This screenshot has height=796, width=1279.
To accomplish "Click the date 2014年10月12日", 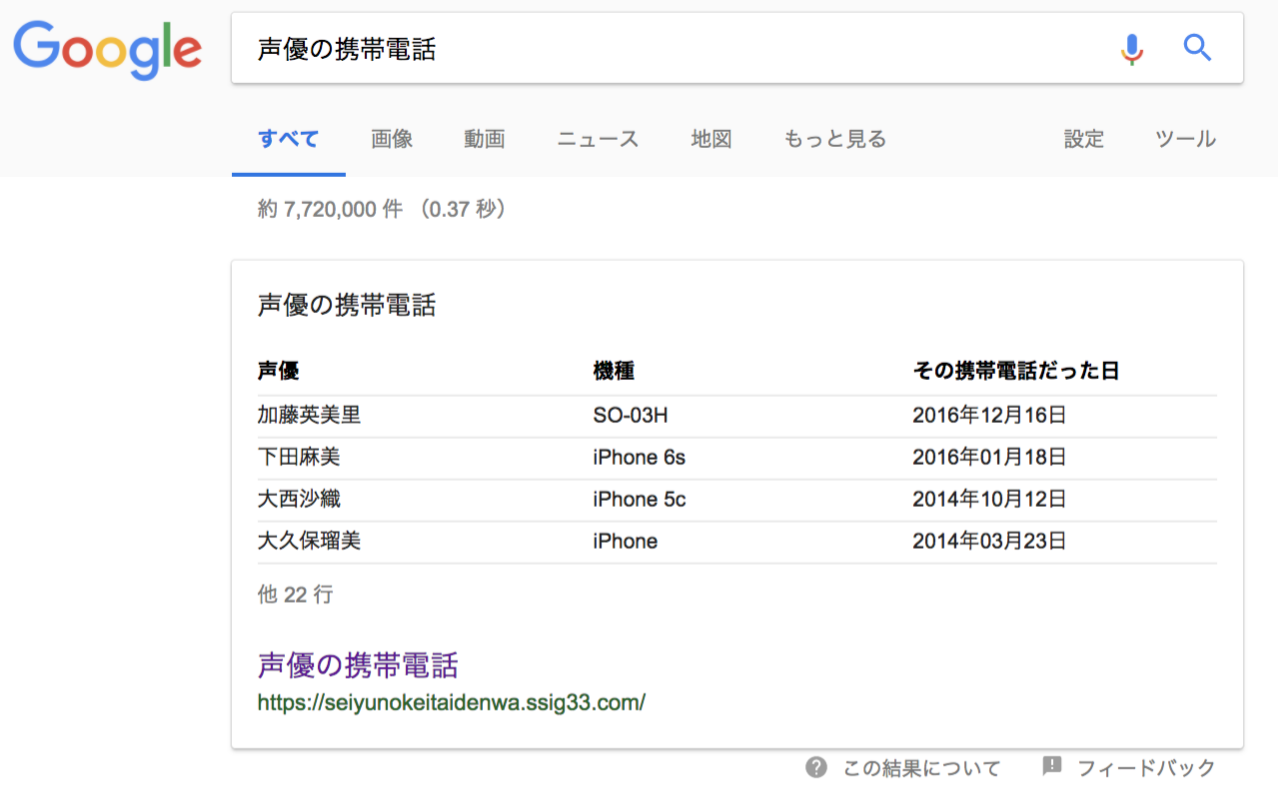I will (x=989, y=499).
